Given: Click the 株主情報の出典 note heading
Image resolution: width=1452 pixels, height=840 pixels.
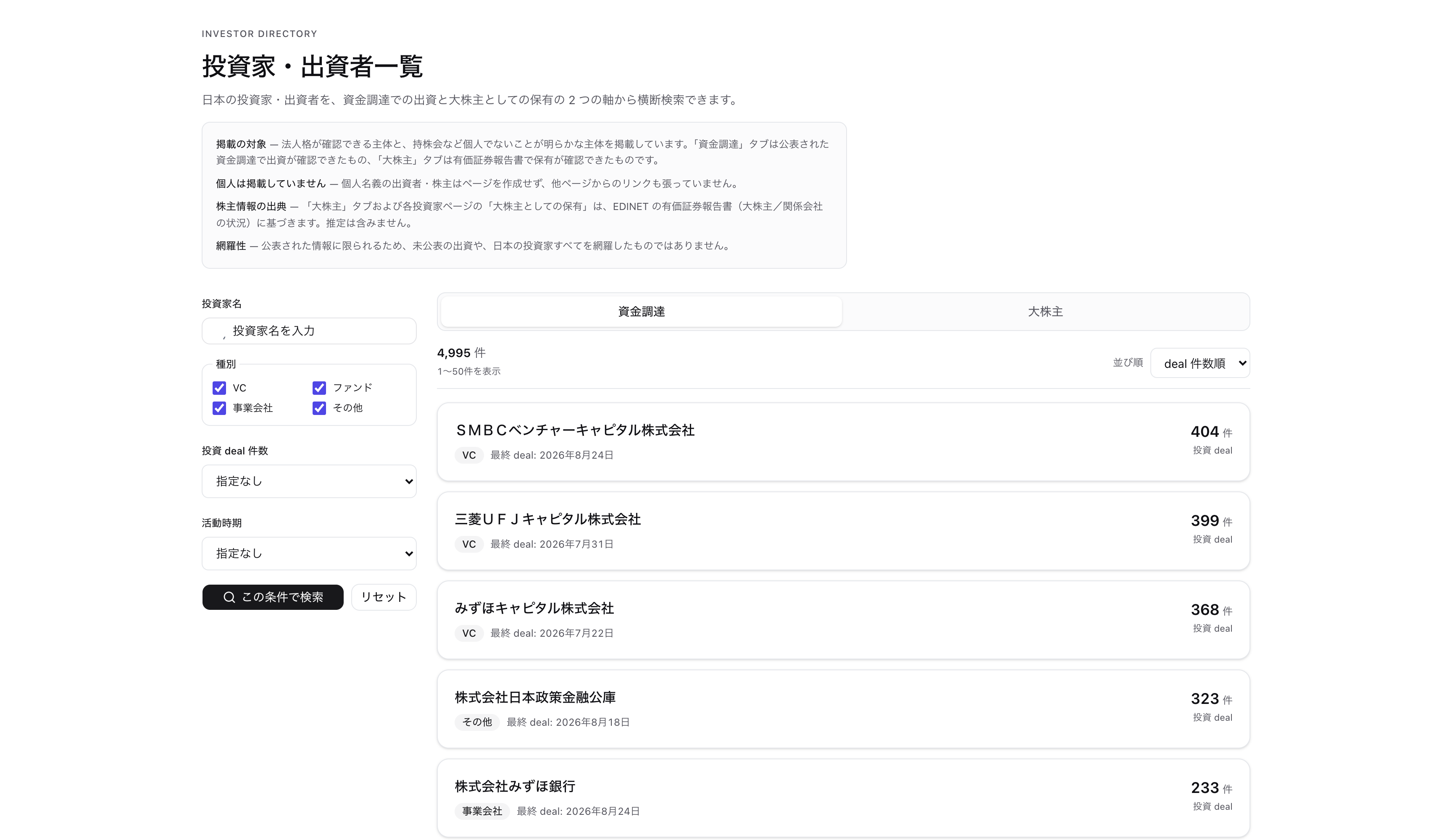Looking at the screenshot, I should click(x=251, y=206).
